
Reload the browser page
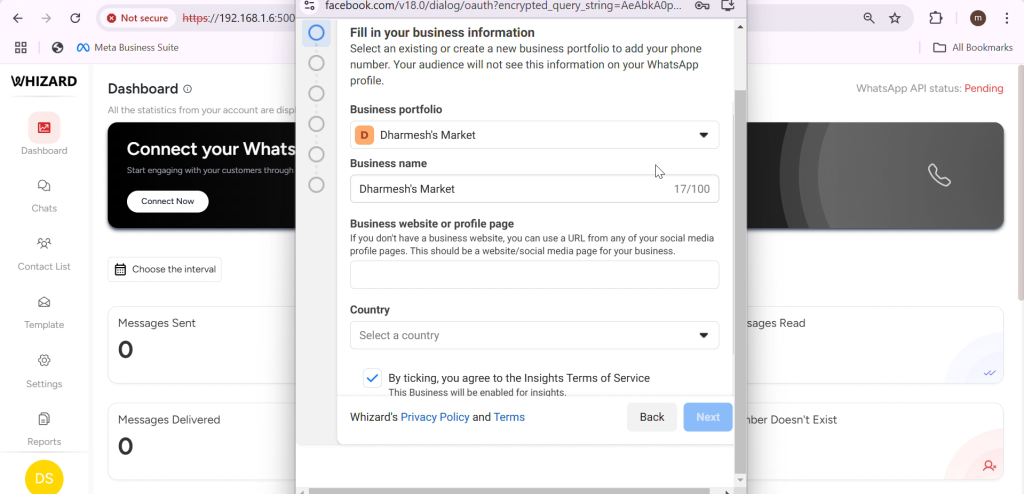75,18
